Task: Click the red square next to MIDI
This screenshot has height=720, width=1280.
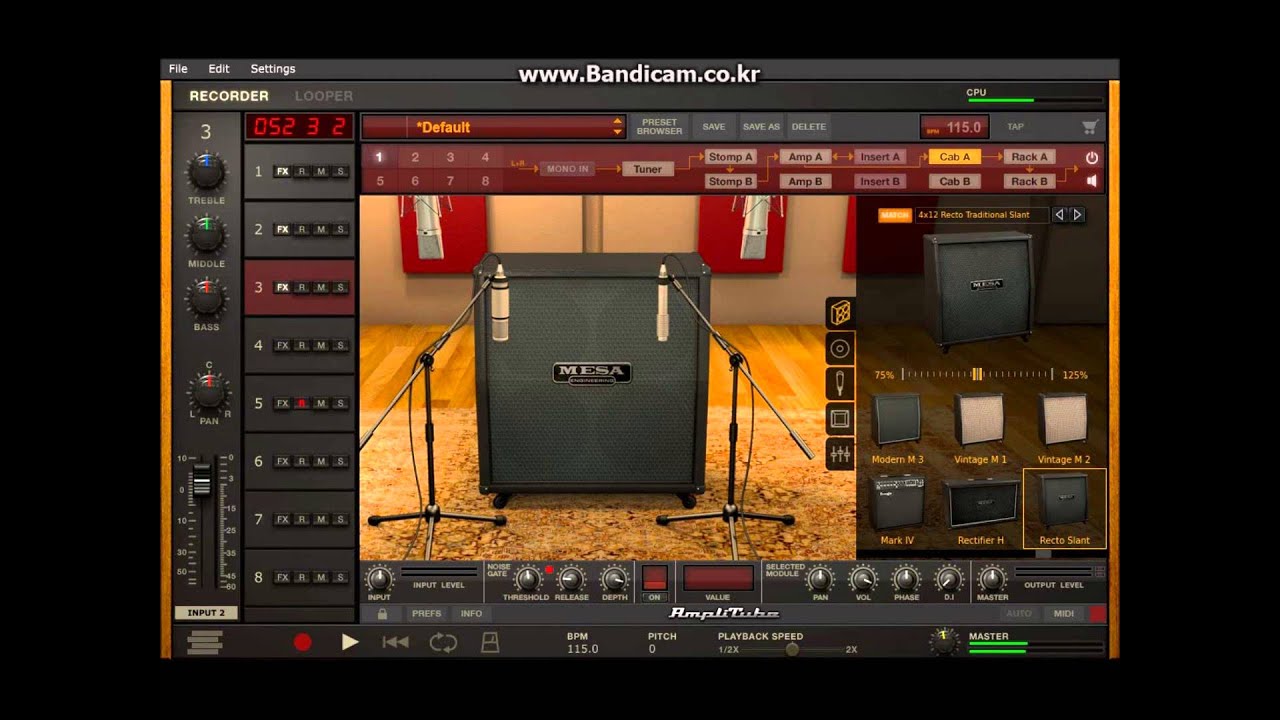Action: (x=1098, y=613)
